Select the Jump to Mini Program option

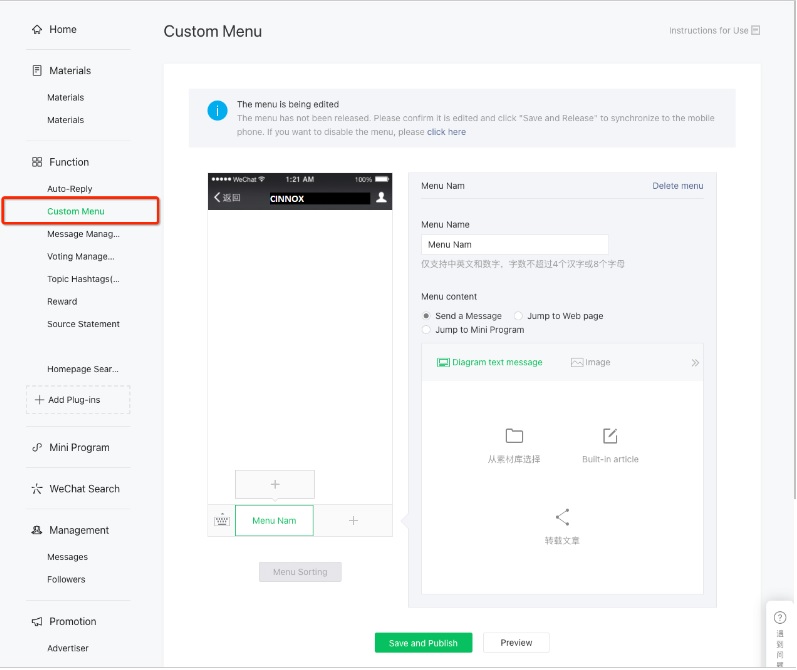pyautogui.click(x=427, y=330)
